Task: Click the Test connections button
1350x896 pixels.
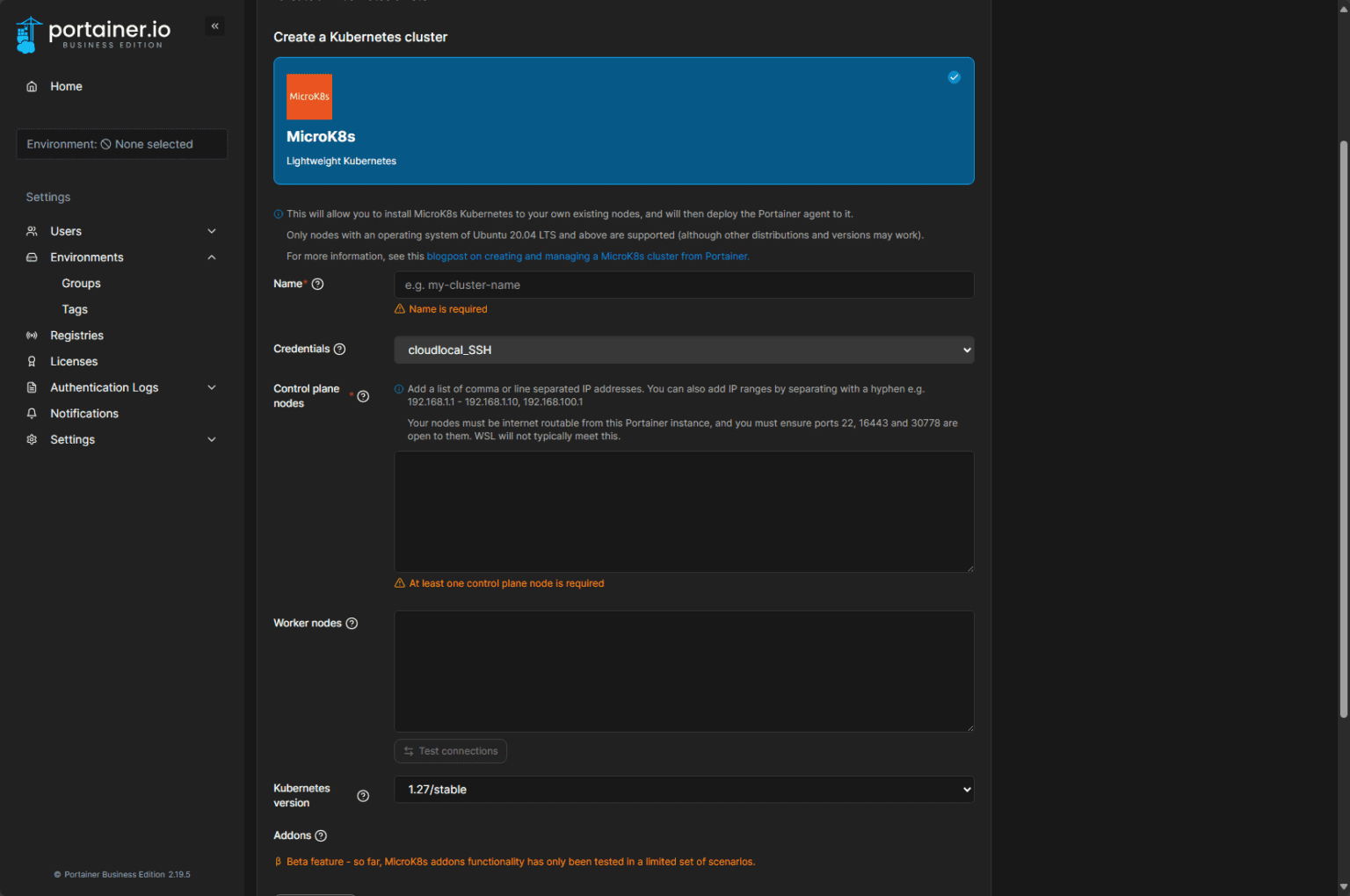Action: 451,751
